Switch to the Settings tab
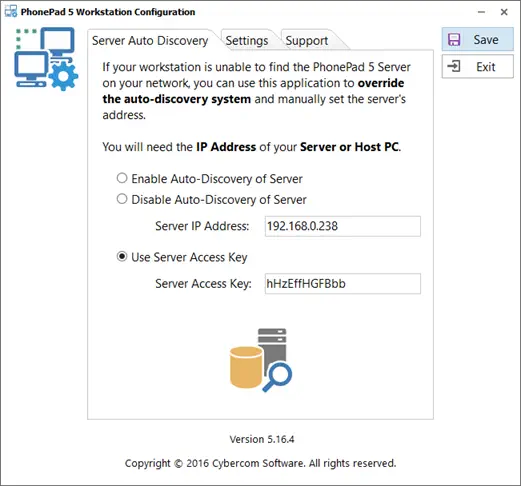This screenshot has height=486, width=521. click(247, 40)
